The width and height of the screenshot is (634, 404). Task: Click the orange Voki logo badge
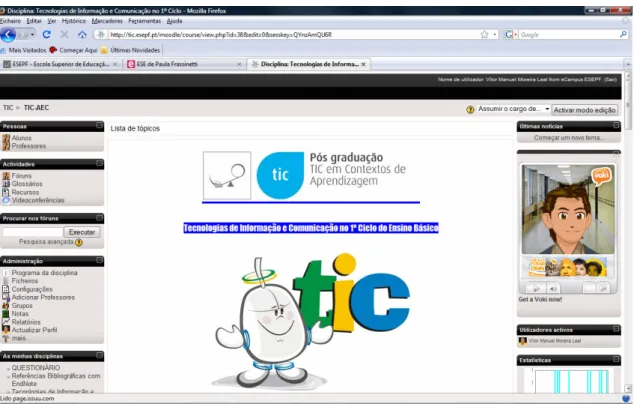click(601, 176)
